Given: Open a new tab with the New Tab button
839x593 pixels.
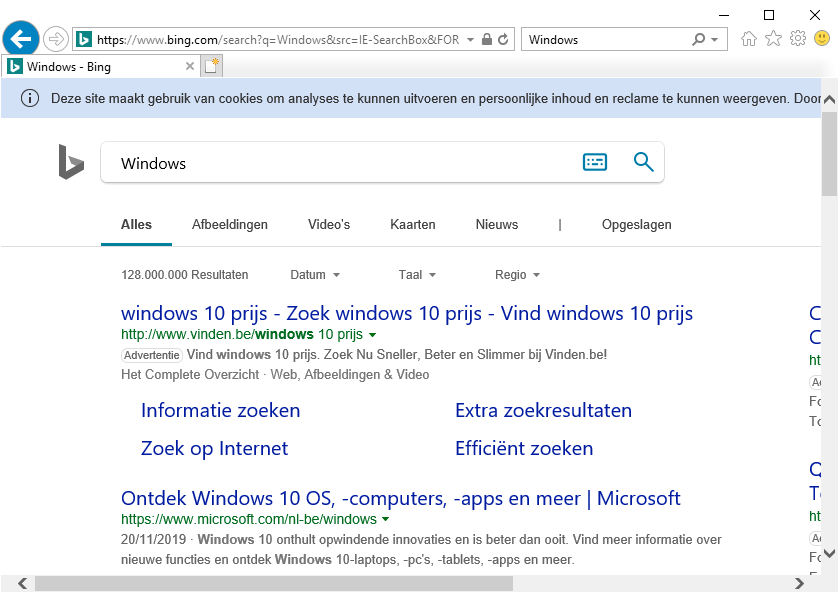Looking at the screenshot, I should coord(212,66).
